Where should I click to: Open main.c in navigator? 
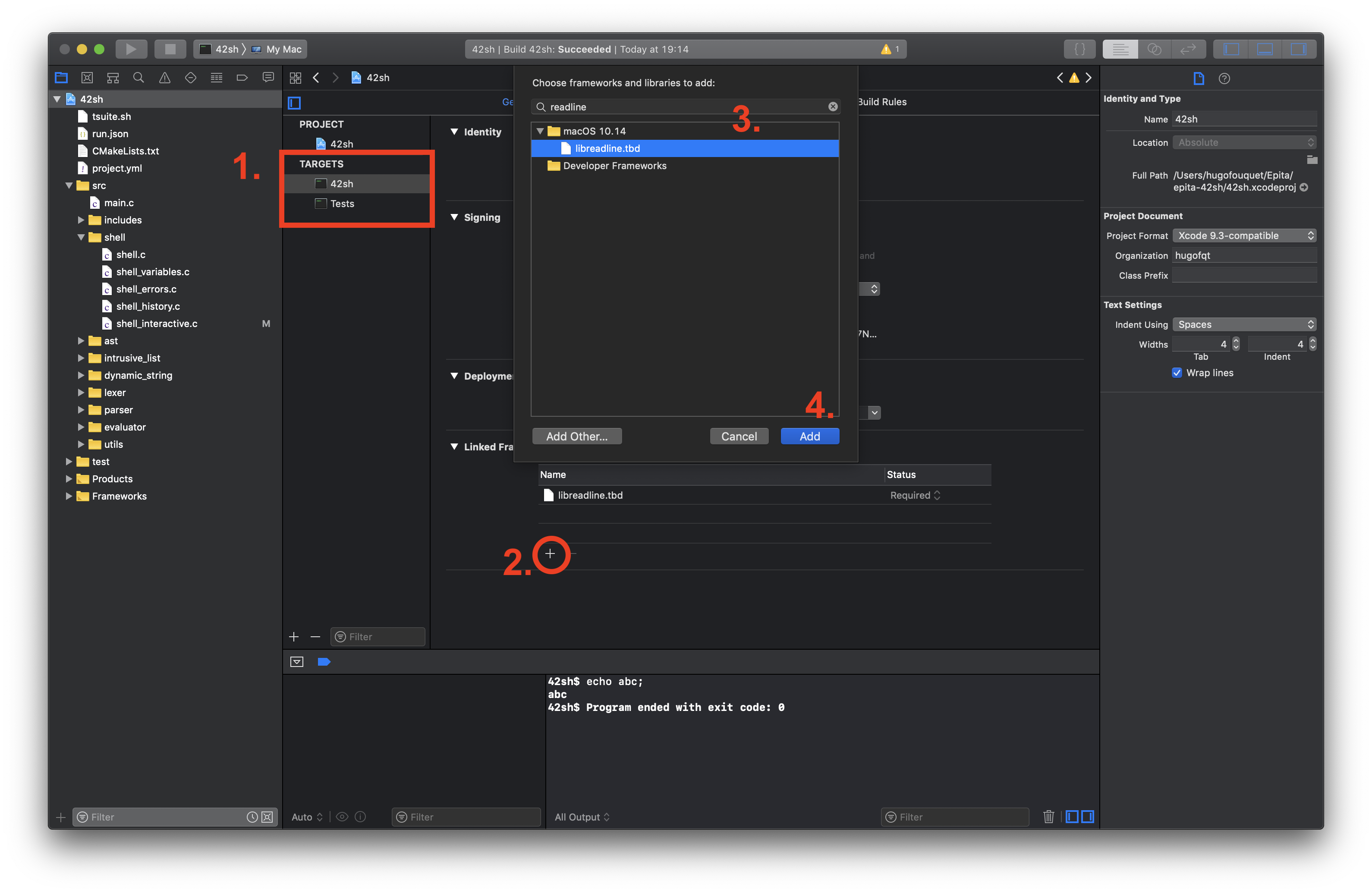(118, 202)
